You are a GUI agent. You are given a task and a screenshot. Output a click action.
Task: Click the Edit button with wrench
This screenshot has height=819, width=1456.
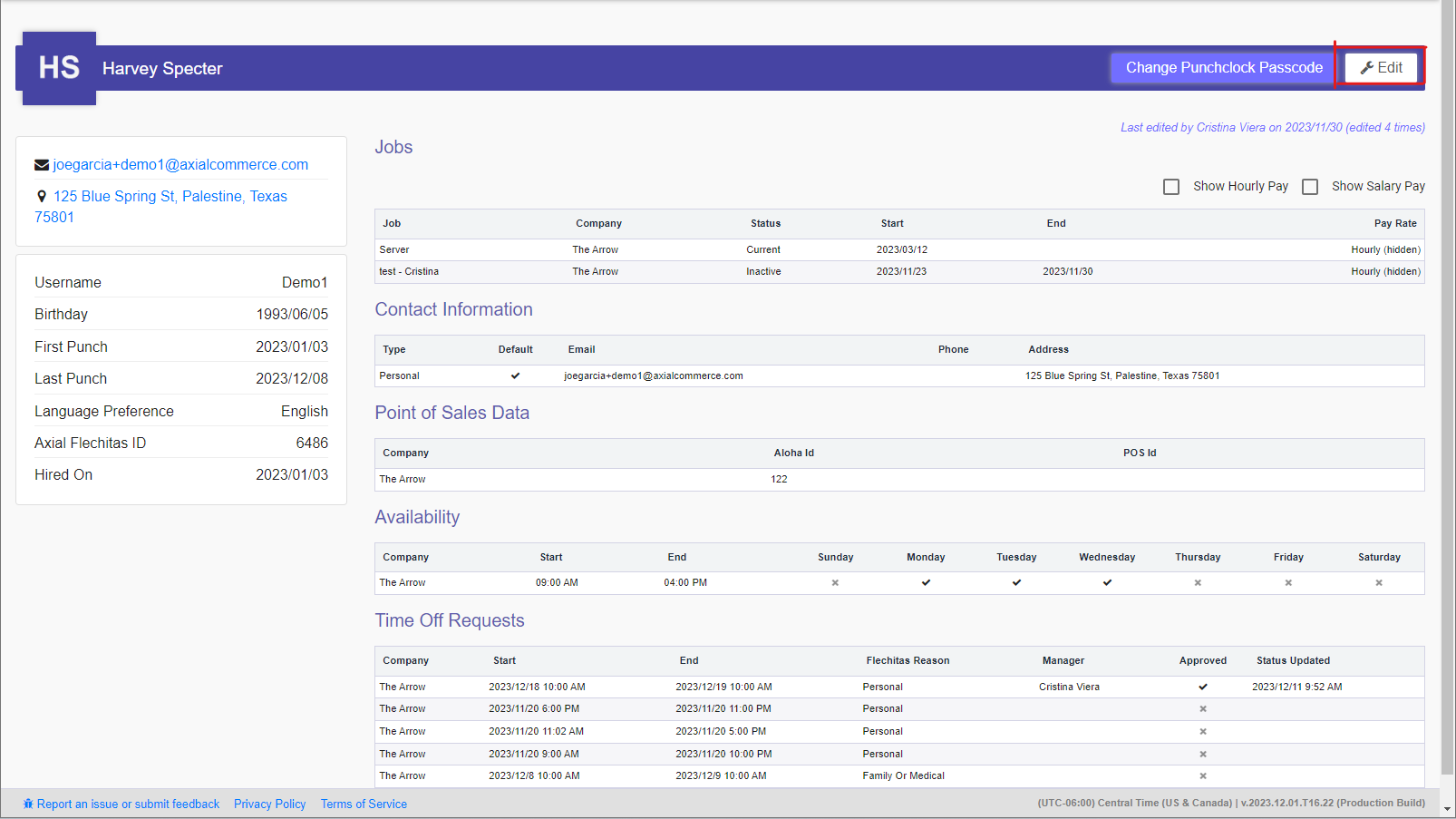[1381, 68]
